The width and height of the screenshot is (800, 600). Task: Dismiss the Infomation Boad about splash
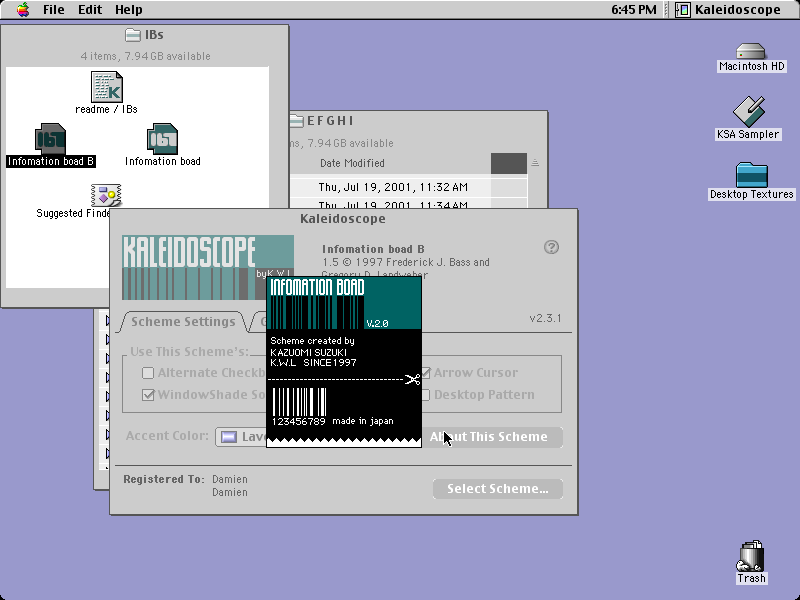pyautogui.click(x=344, y=362)
